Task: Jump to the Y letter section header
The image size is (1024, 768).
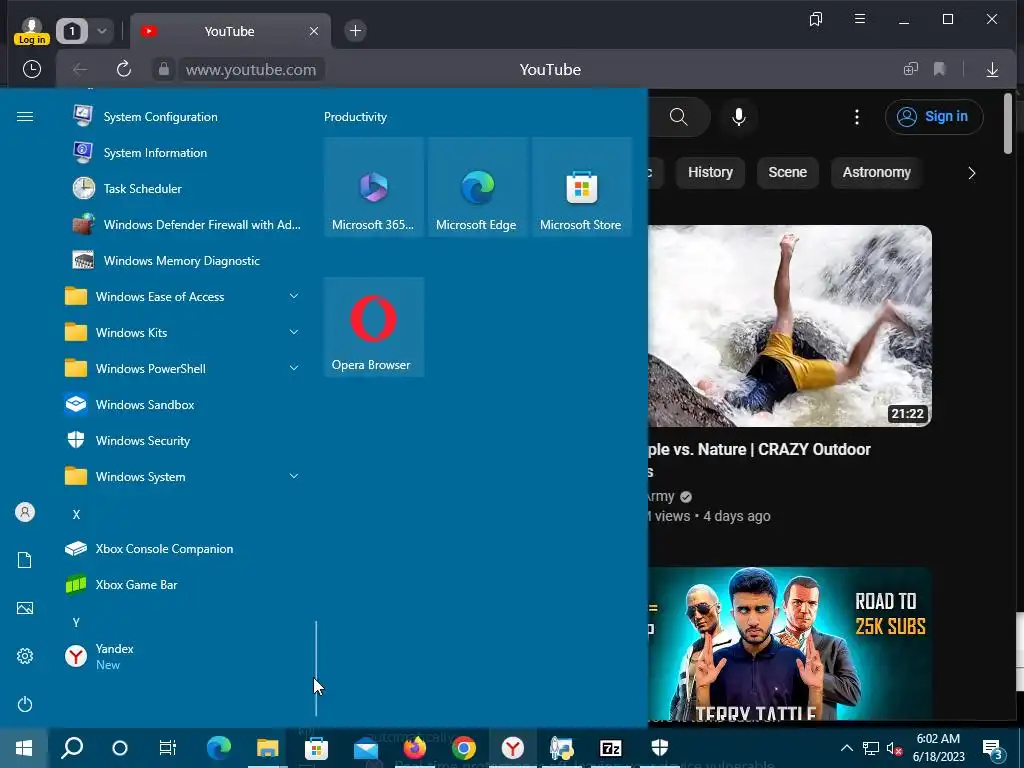Action: pyautogui.click(x=76, y=622)
